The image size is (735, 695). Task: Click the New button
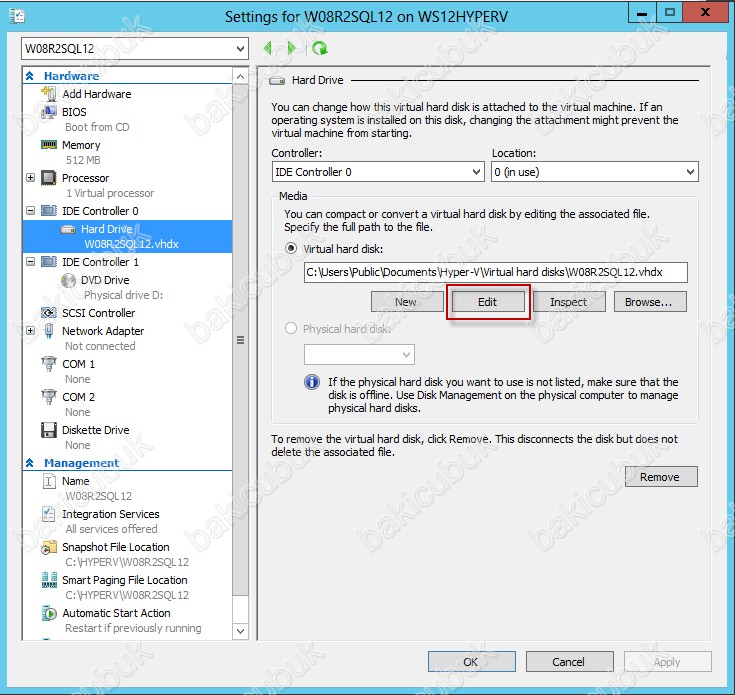(406, 302)
